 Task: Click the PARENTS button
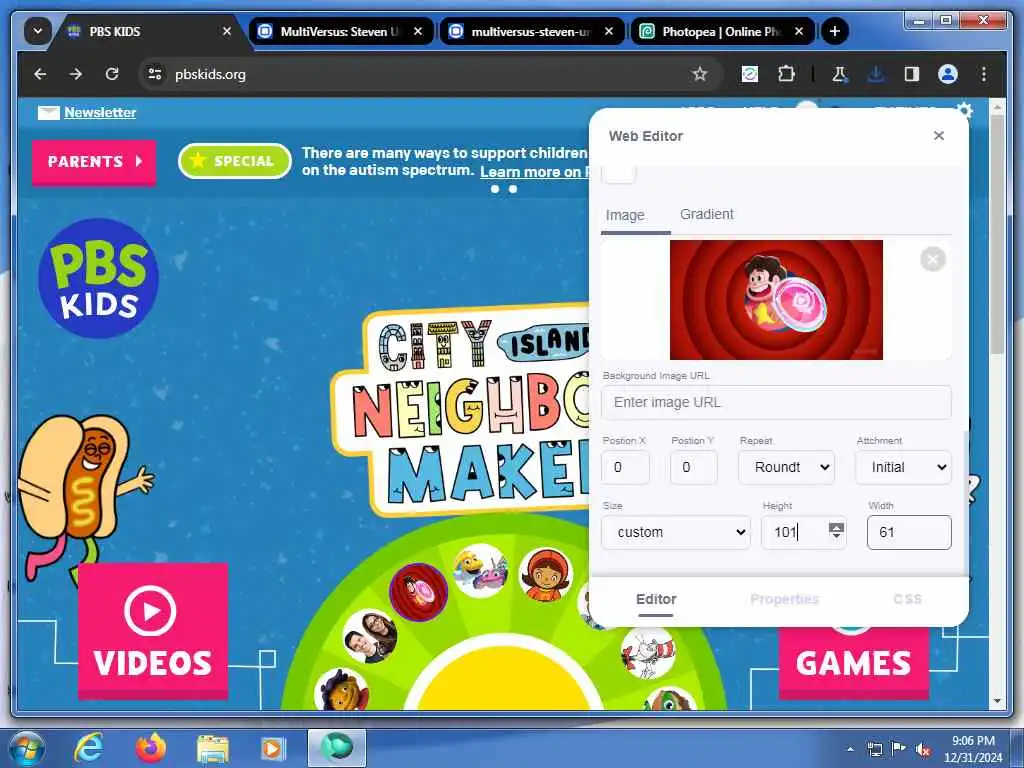pyautogui.click(x=94, y=161)
